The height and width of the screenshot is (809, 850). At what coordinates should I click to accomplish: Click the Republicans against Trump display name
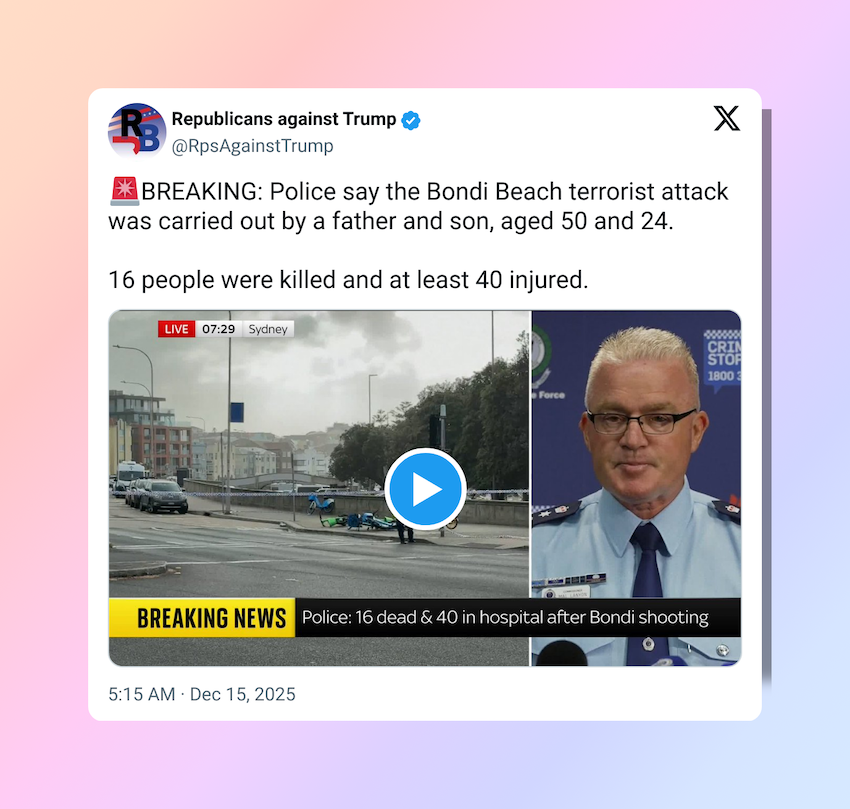284,119
